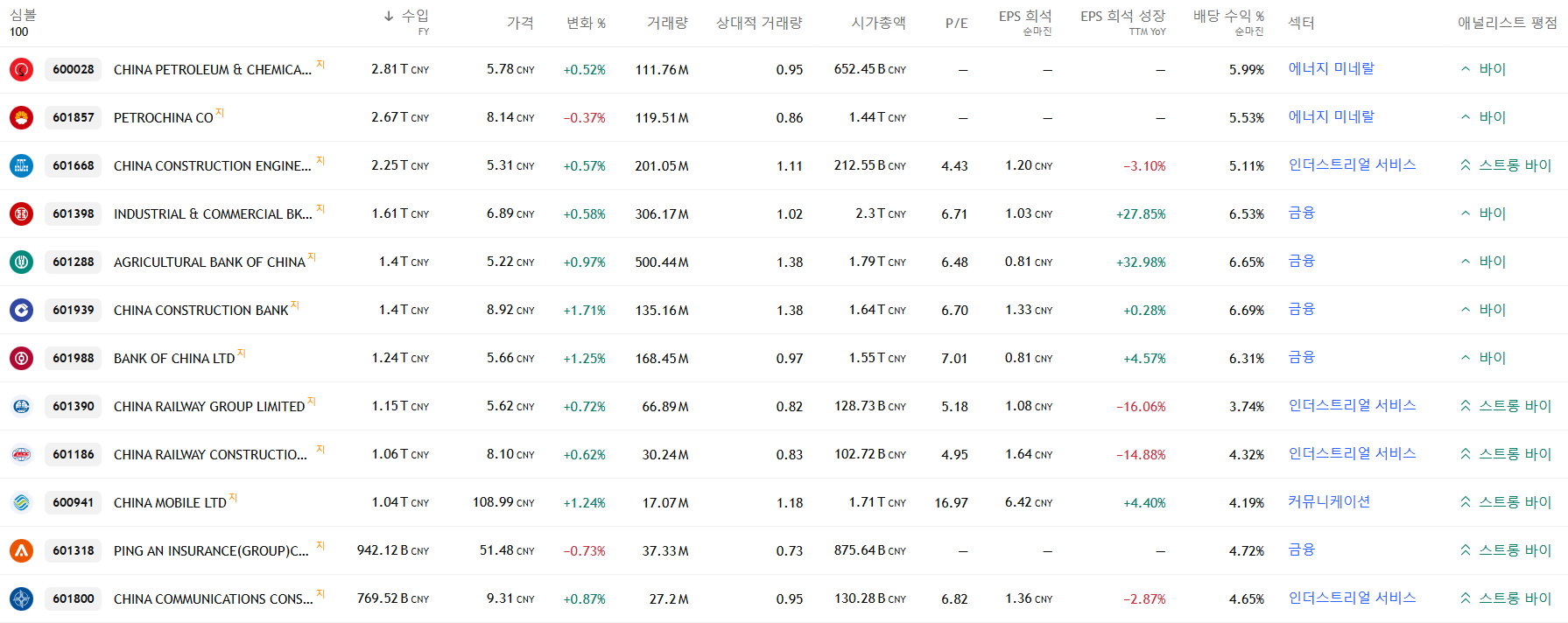Open ticker symbol 601857

pos(74,117)
